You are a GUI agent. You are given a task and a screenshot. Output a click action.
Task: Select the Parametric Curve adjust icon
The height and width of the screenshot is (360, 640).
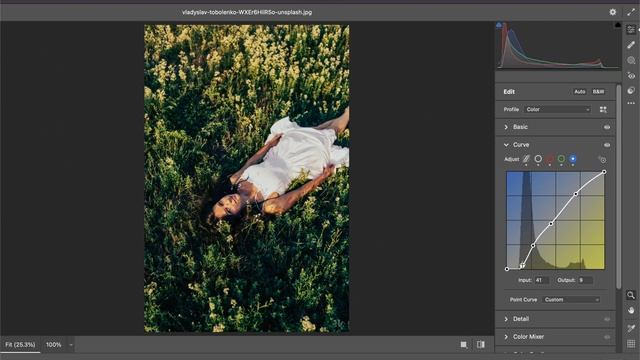tap(527, 159)
